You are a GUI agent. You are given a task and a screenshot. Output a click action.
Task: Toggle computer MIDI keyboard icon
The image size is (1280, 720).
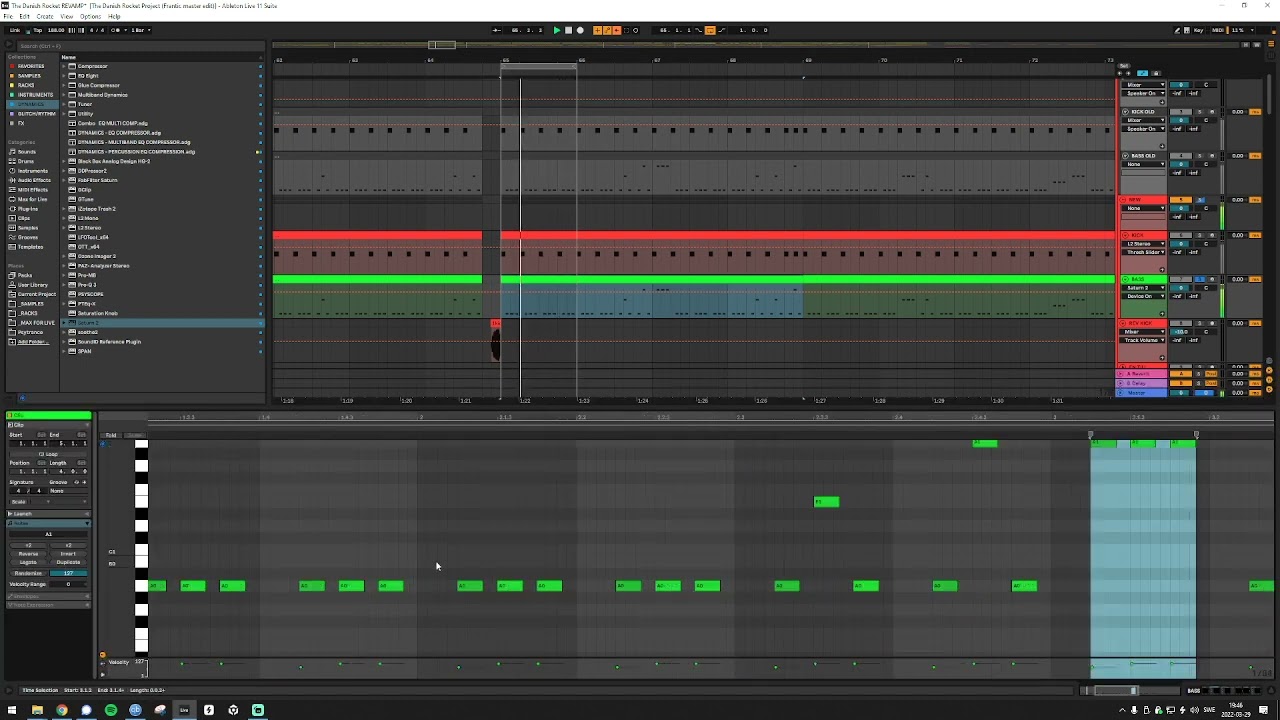[1187, 30]
